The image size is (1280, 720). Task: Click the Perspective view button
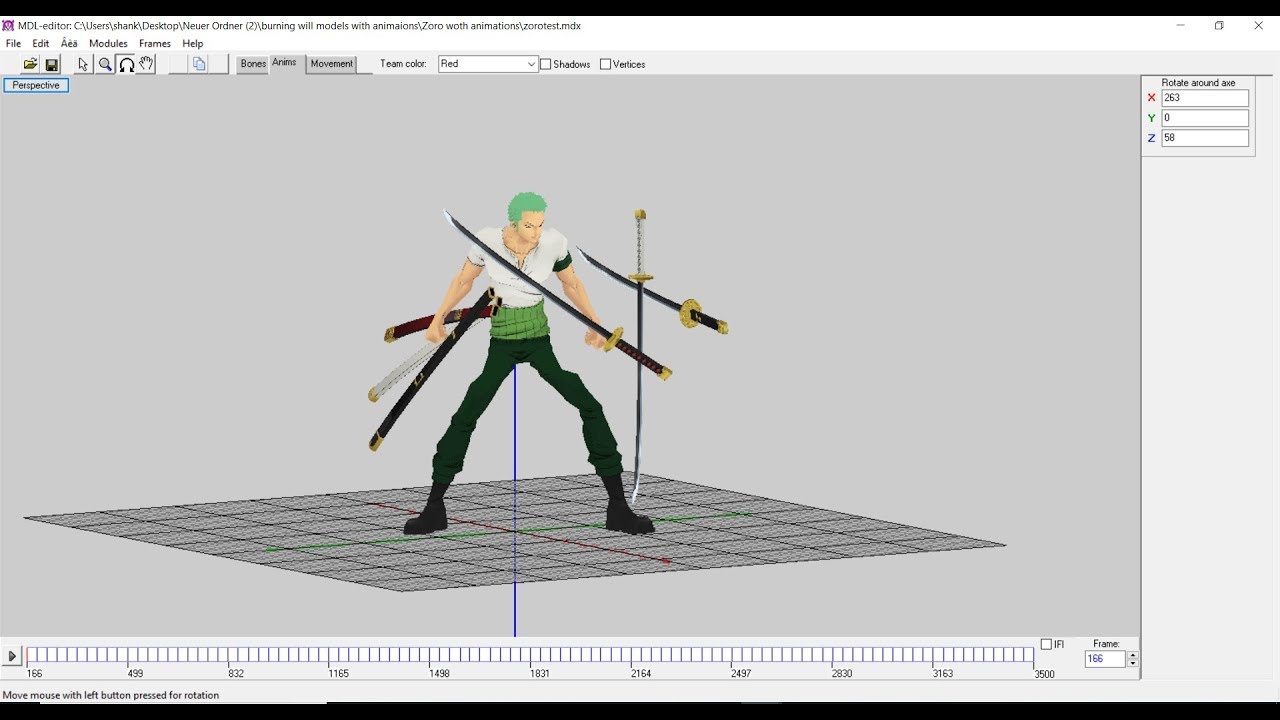(36, 85)
